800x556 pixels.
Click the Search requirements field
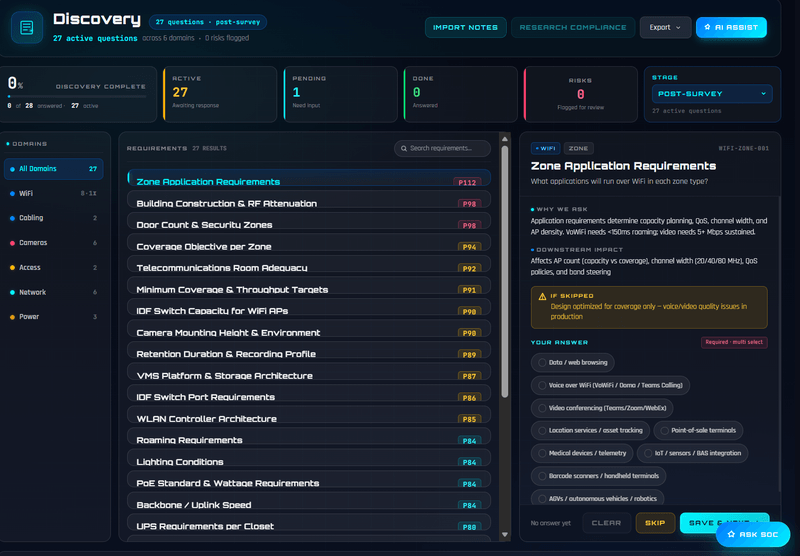point(442,148)
